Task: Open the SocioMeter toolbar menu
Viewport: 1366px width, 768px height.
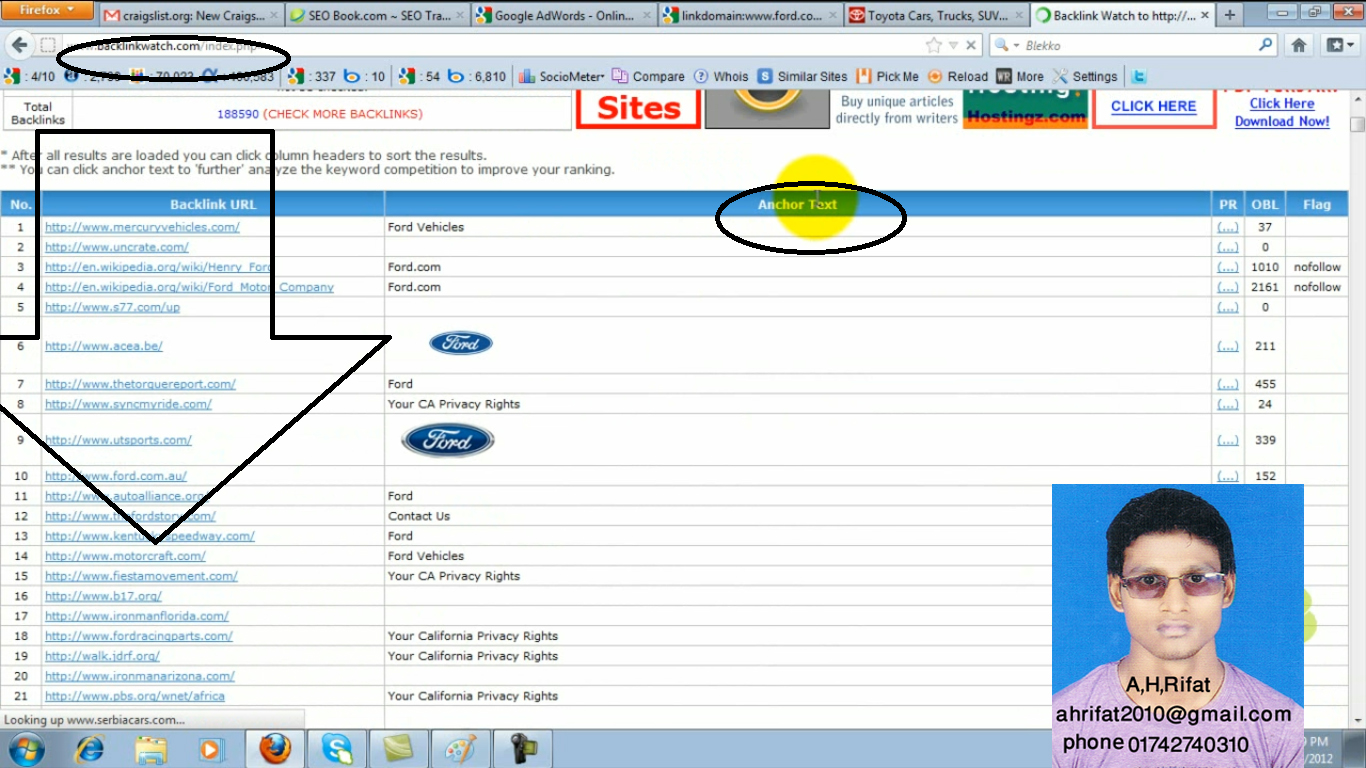Action: [x=562, y=76]
